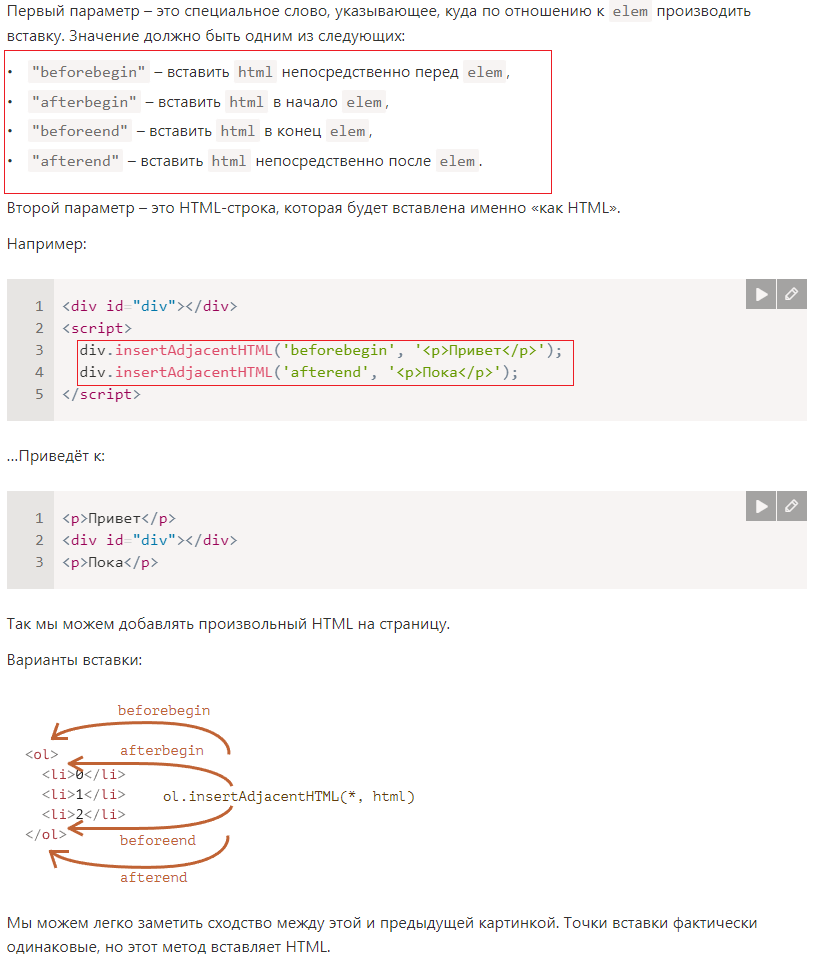The width and height of the screenshot is (827, 962).
Task: Click the paragraph starting "Второй параметр"
Action: click(x=313, y=208)
